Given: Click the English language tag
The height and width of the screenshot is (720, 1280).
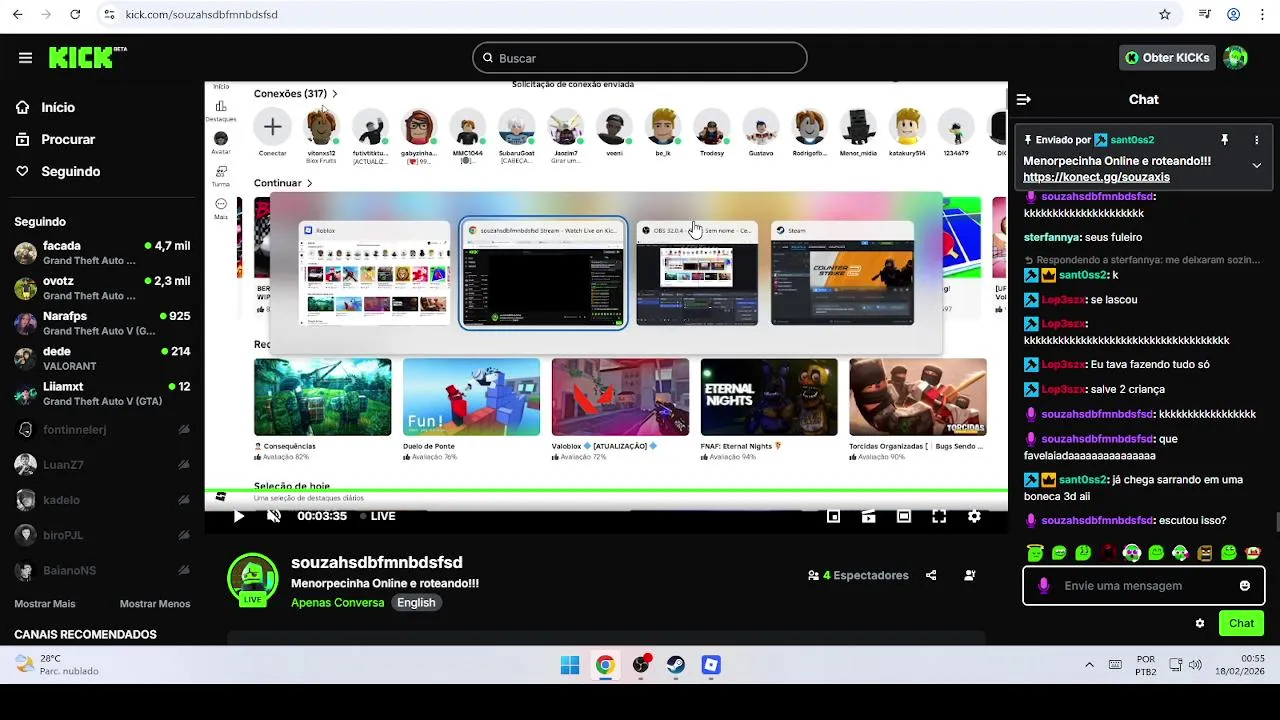Looking at the screenshot, I should tap(416, 603).
